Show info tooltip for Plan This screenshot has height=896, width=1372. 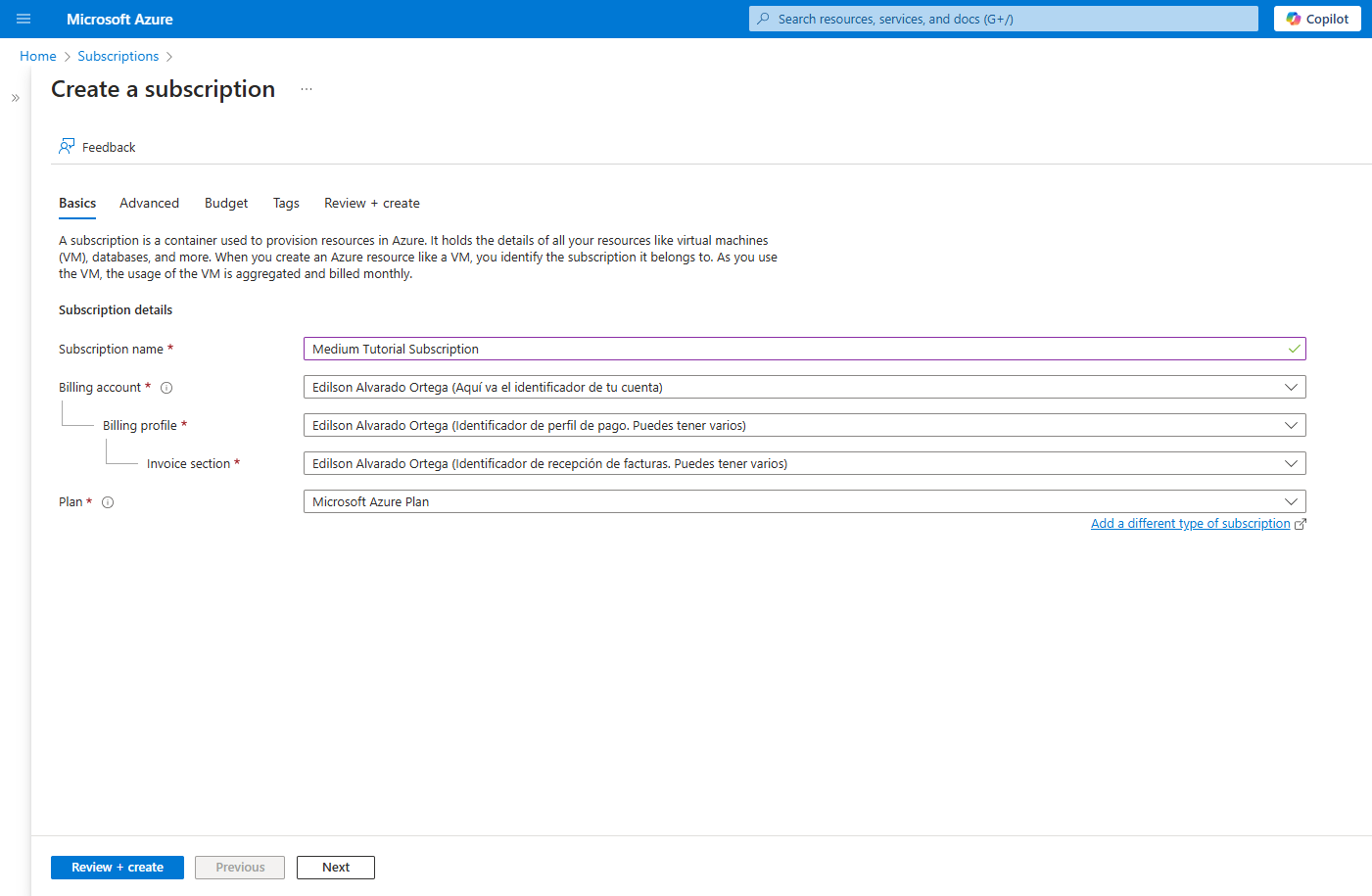(108, 502)
